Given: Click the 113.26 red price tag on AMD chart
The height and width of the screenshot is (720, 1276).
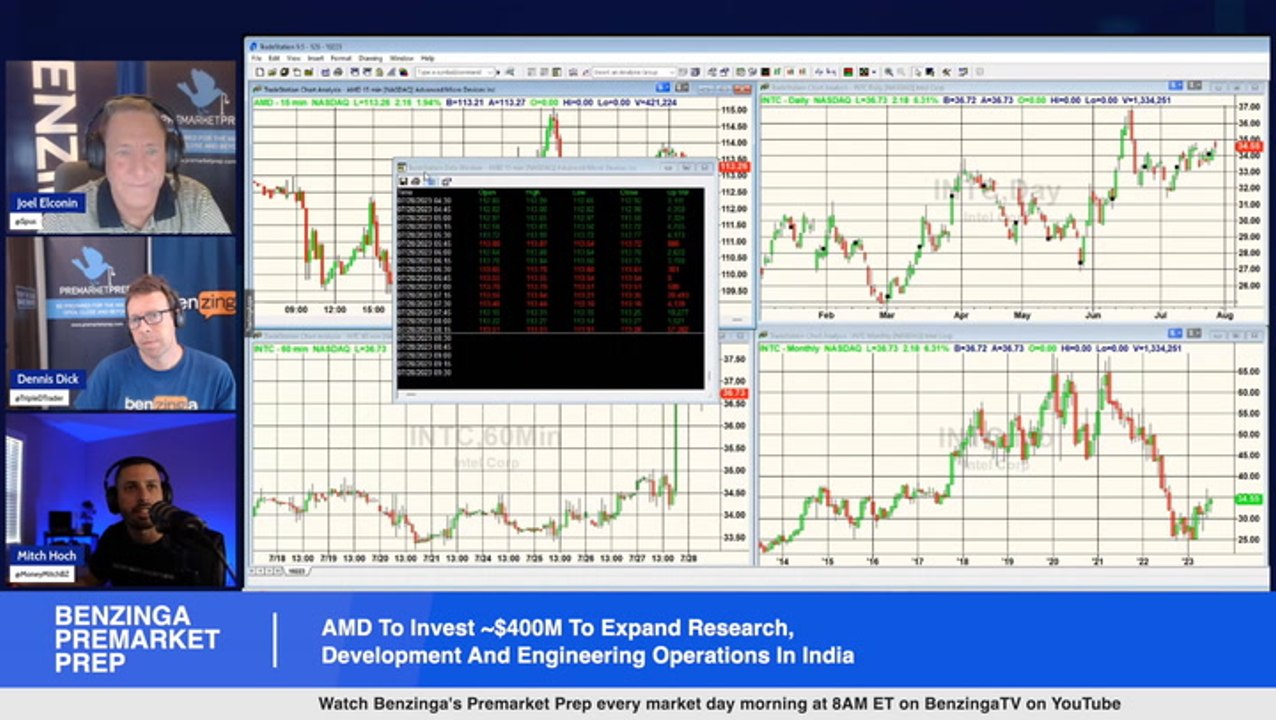Looking at the screenshot, I should (734, 167).
